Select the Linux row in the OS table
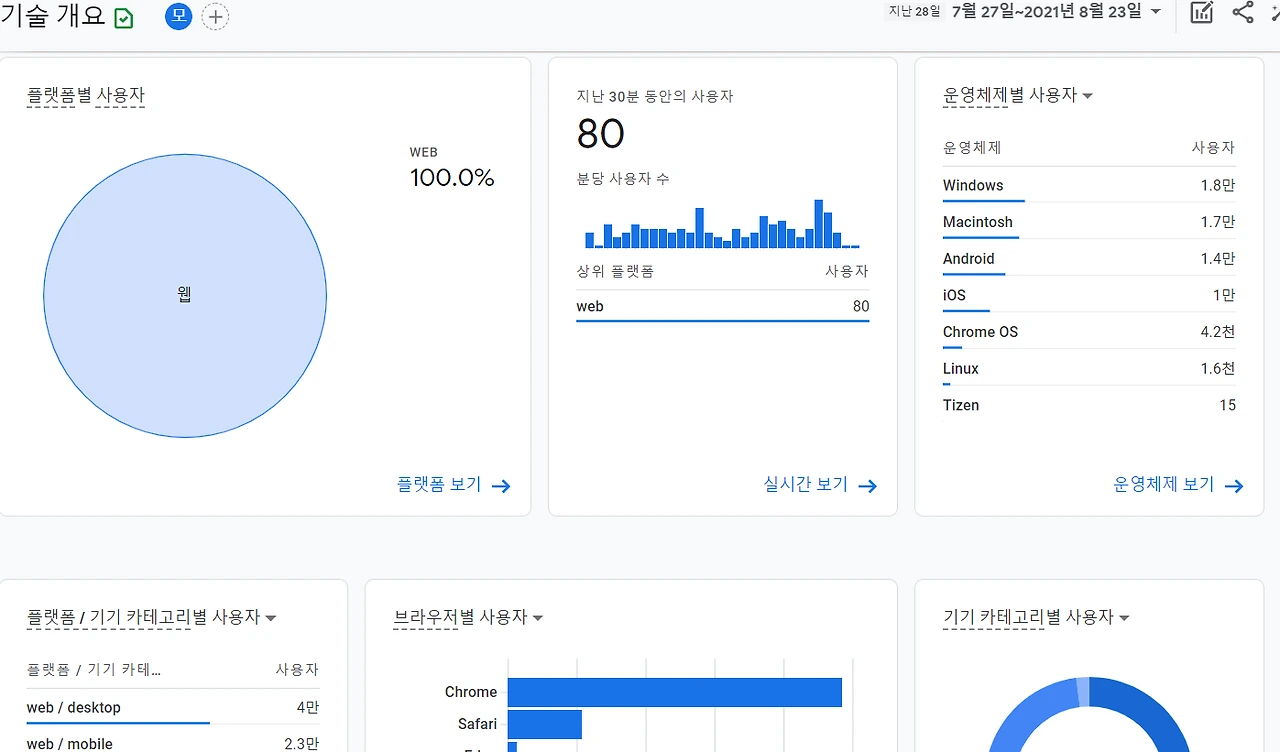Screen dimensions: 1280x752 (1089, 369)
